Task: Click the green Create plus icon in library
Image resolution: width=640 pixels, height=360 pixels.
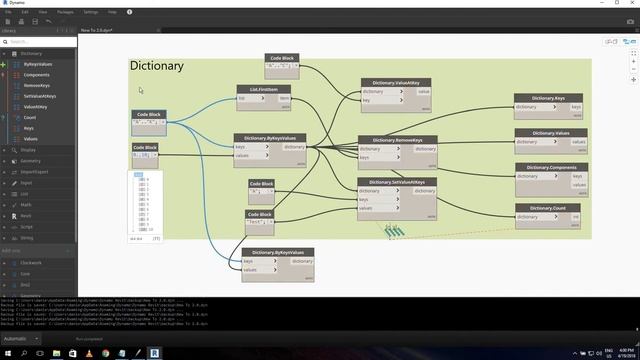Action: pos(3,64)
